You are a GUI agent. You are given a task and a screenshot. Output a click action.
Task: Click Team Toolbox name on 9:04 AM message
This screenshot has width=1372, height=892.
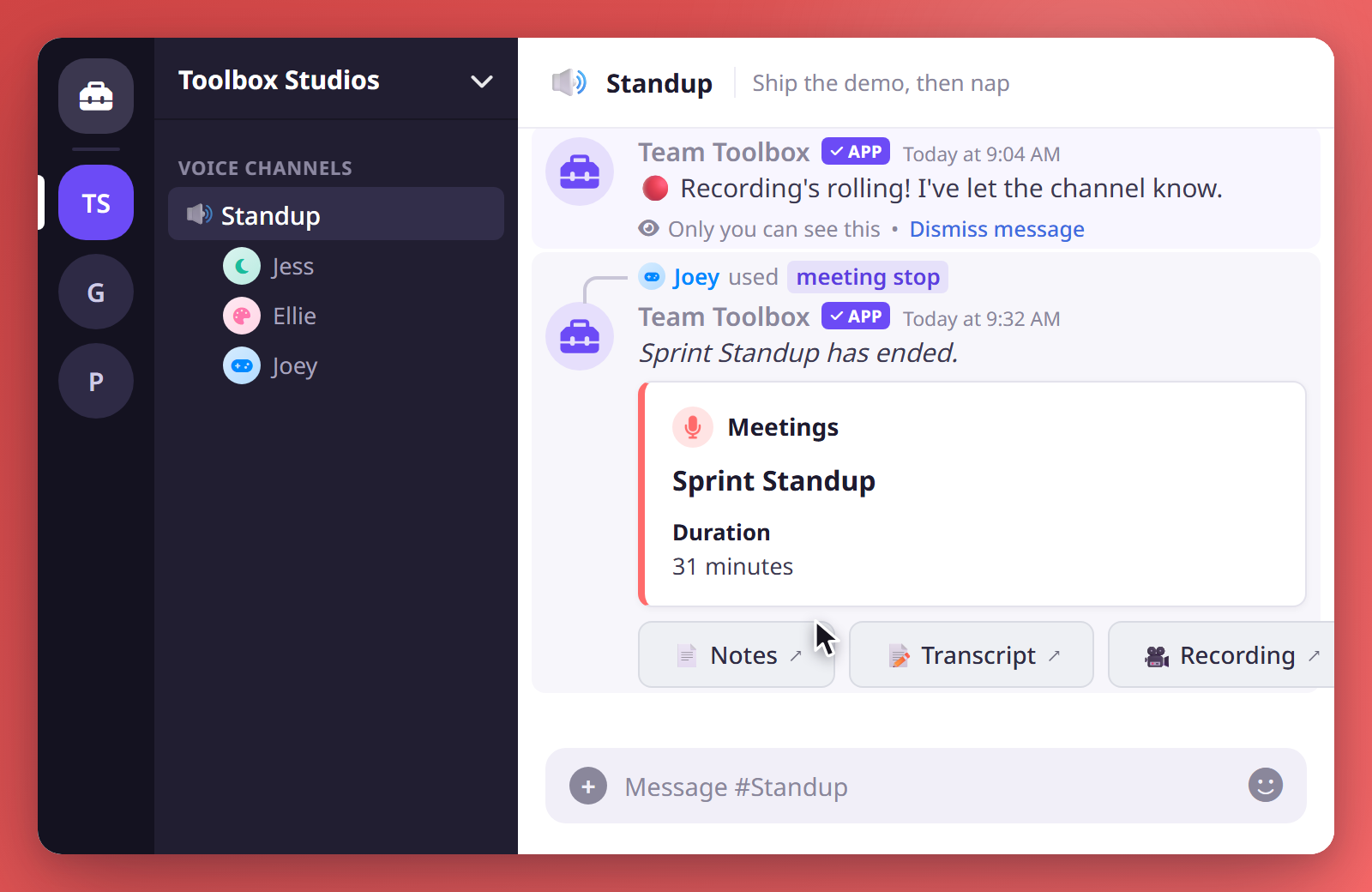point(724,153)
